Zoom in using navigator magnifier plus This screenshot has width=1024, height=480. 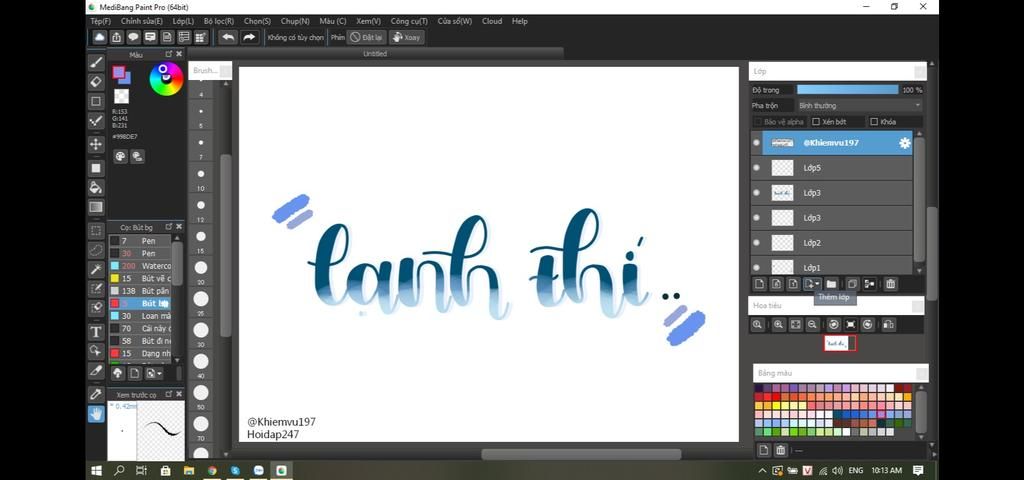pos(778,325)
